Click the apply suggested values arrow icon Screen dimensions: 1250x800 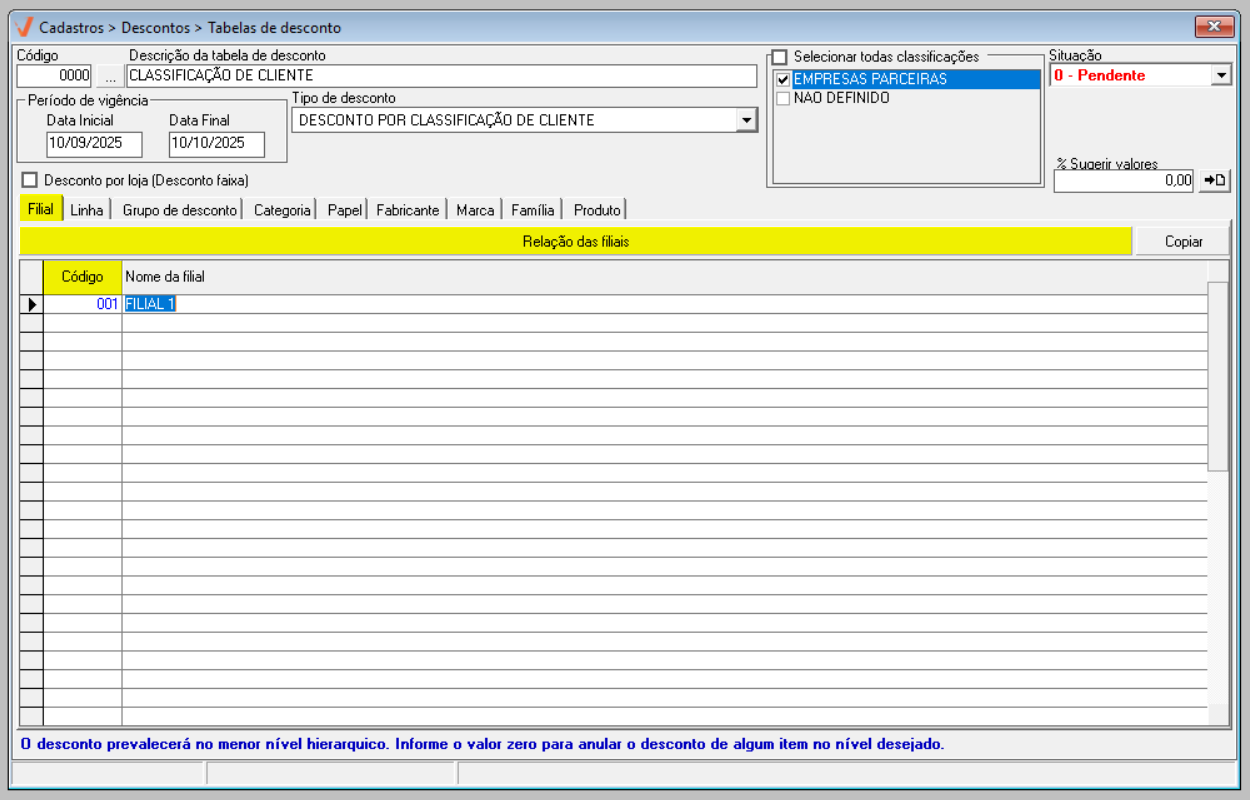coord(1214,180)
